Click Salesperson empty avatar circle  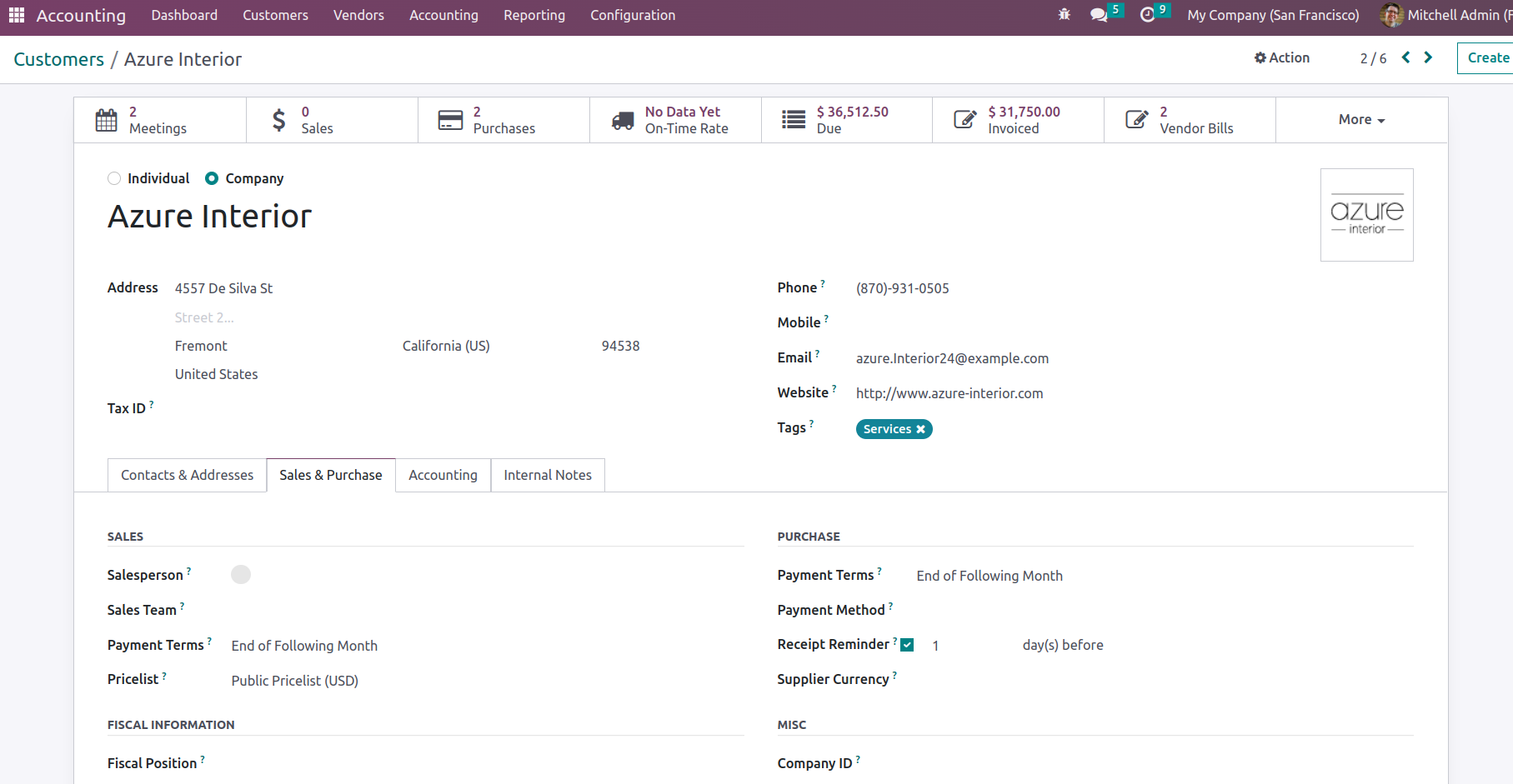click(x=241, y=575)
